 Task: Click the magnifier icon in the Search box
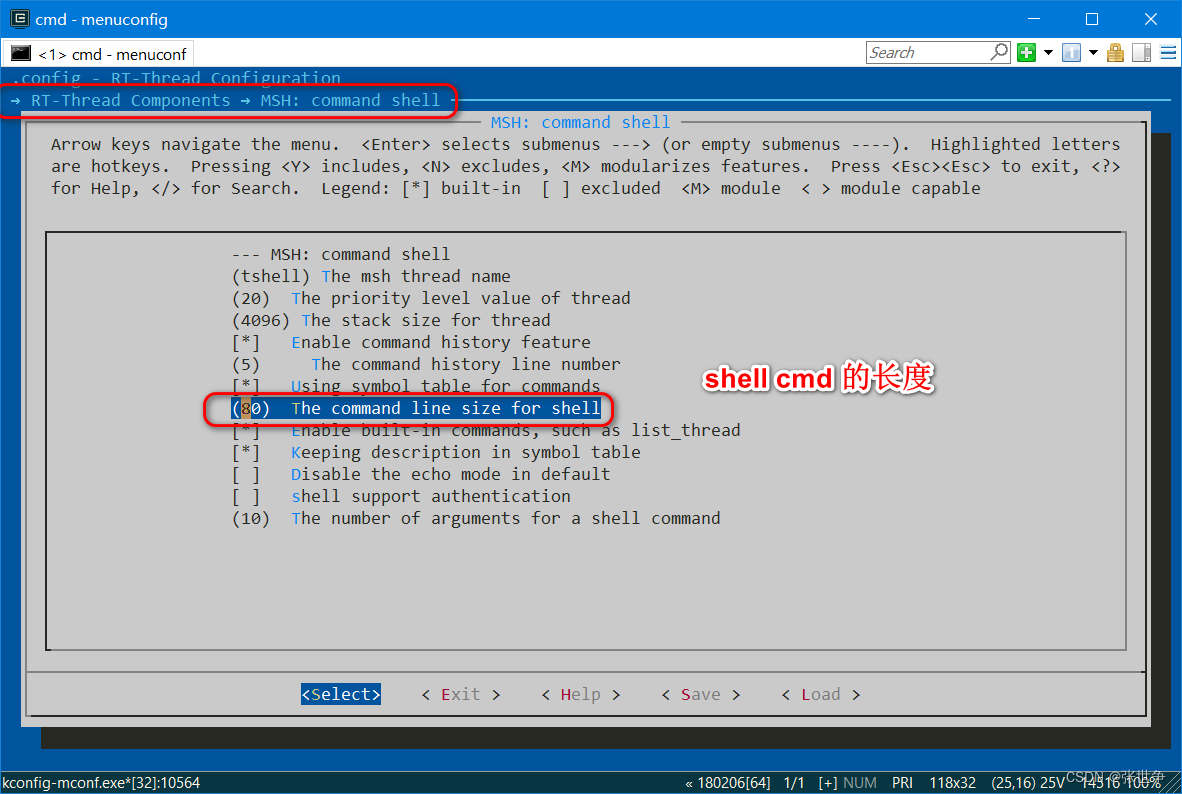point(999,52)
